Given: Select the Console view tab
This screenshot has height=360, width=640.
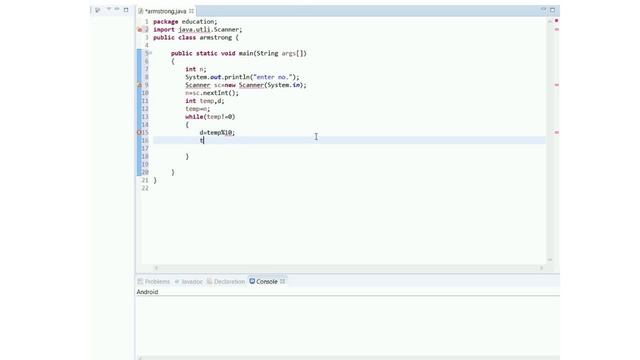Looking at the screenshot, I should point(263,282).
